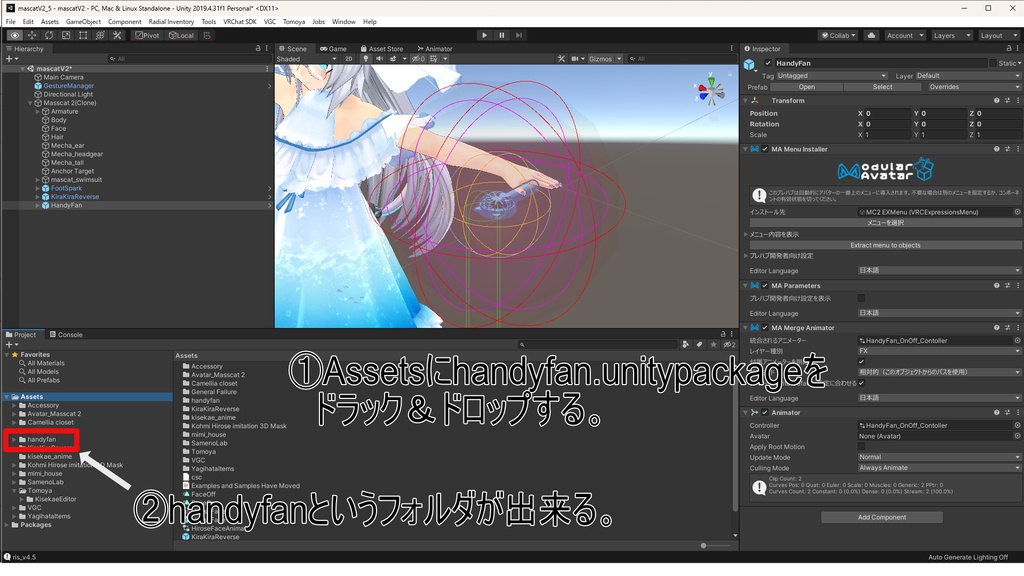1024x576 pixels.
Task: Click the MA Menu Installer help icon
Action: 995,148
